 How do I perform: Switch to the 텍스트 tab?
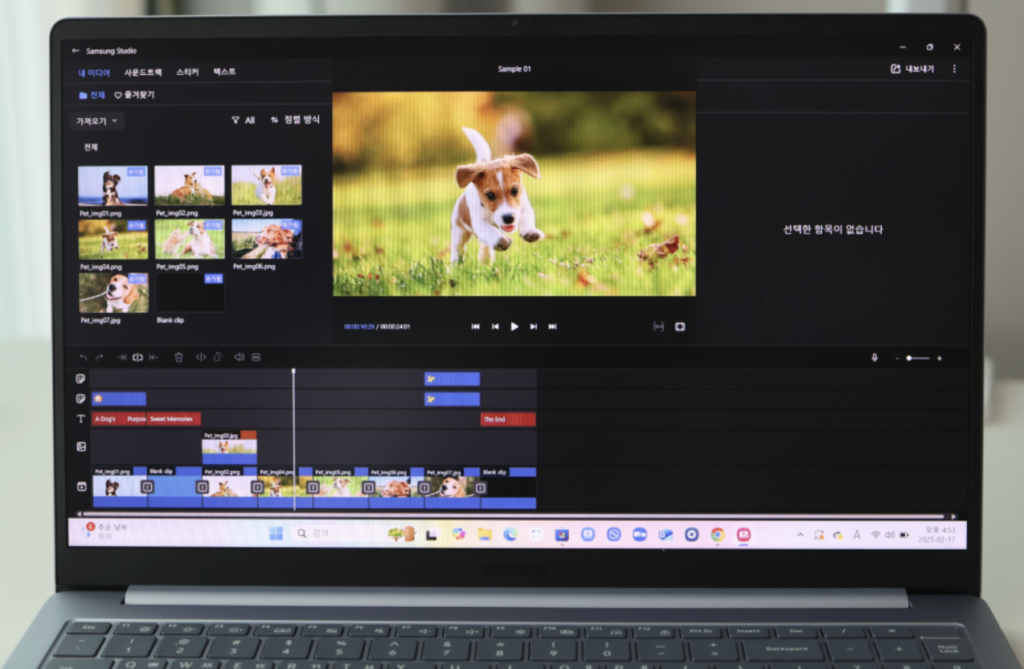click(225, 71)
